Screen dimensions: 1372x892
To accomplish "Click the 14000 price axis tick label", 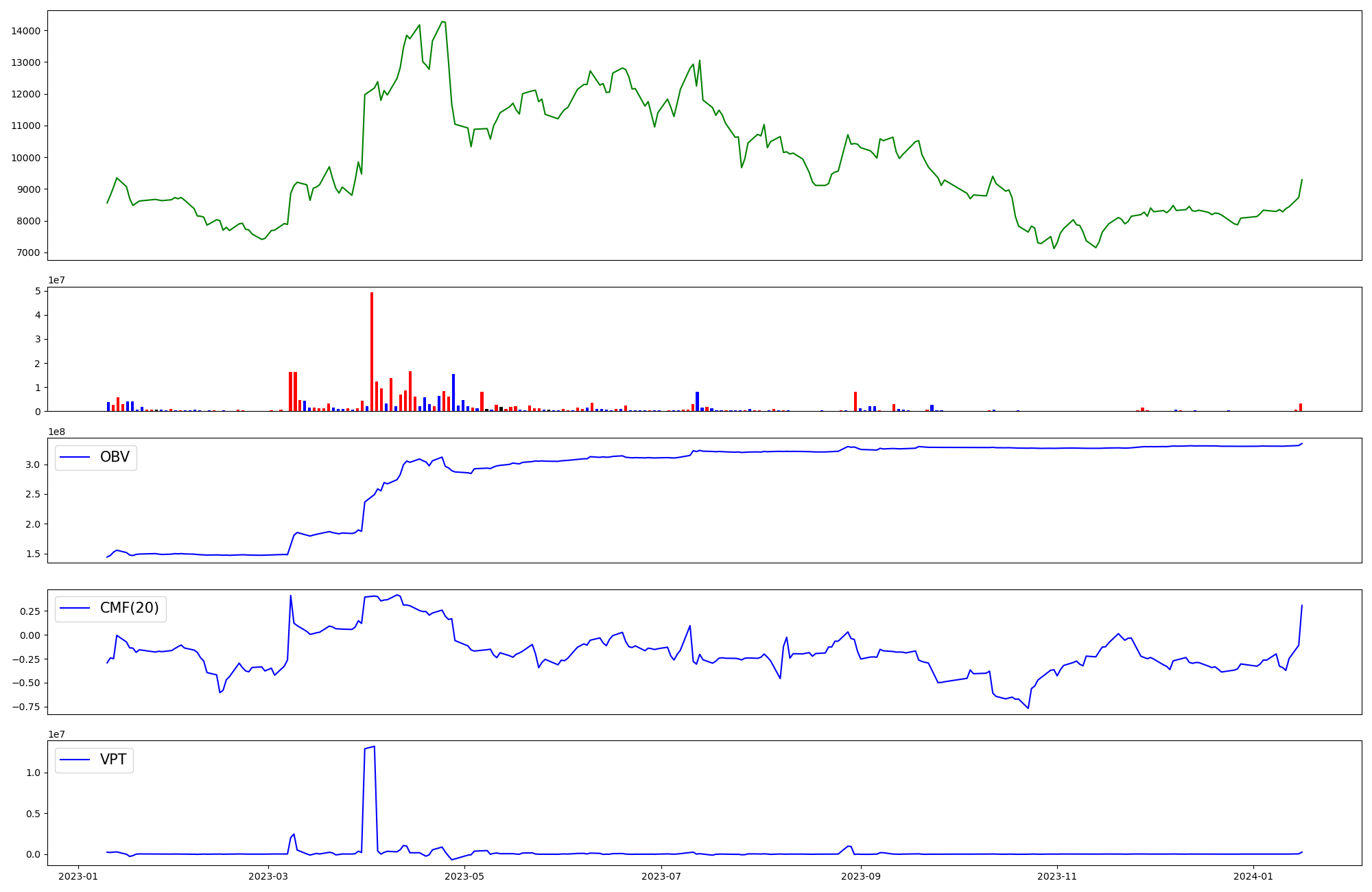I will 25,31.
